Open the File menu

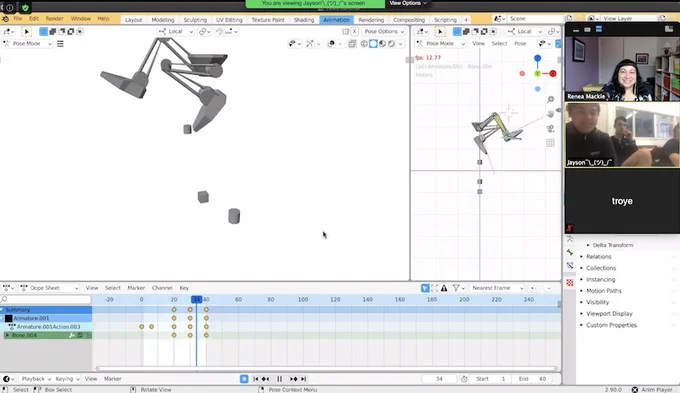coord(18,19)
